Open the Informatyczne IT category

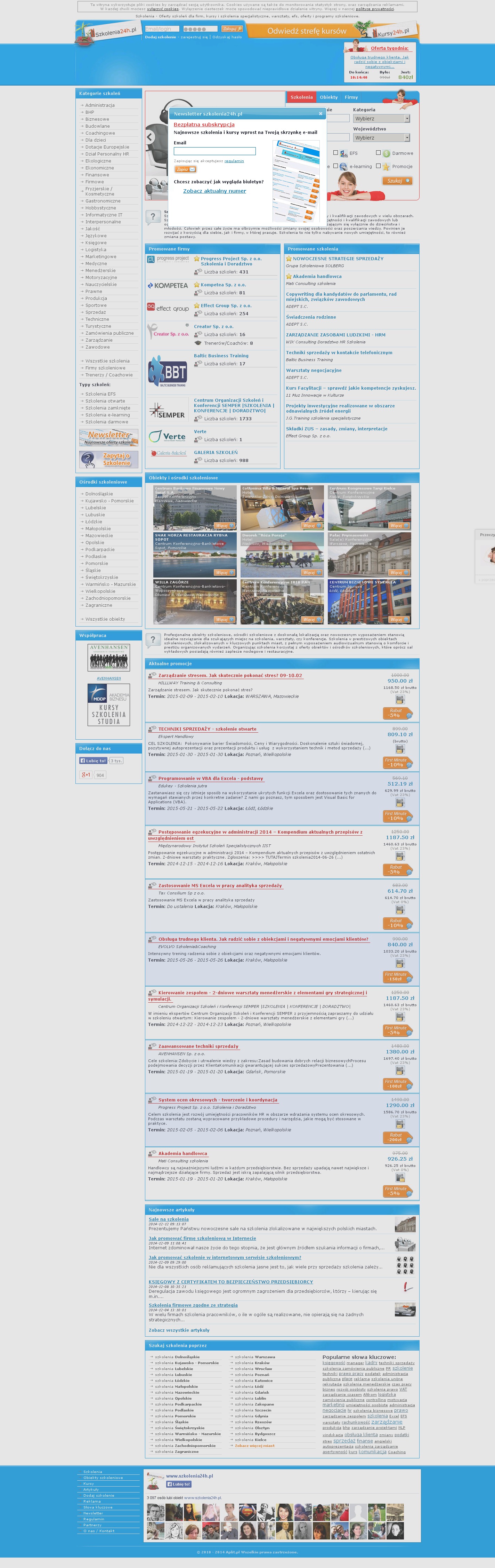[x=104, y=215]
